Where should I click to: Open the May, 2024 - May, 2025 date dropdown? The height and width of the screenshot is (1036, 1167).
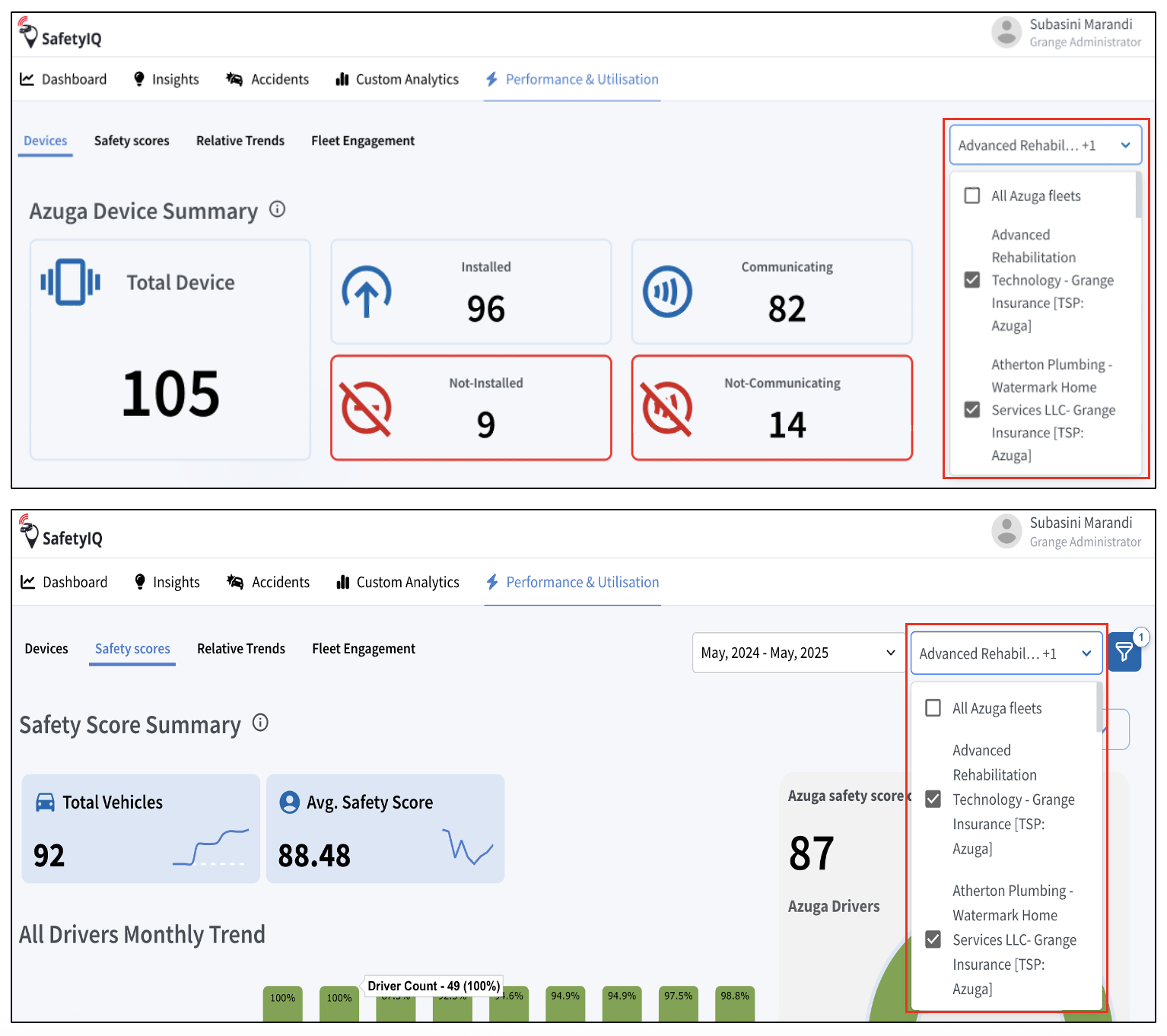point(799,653)
